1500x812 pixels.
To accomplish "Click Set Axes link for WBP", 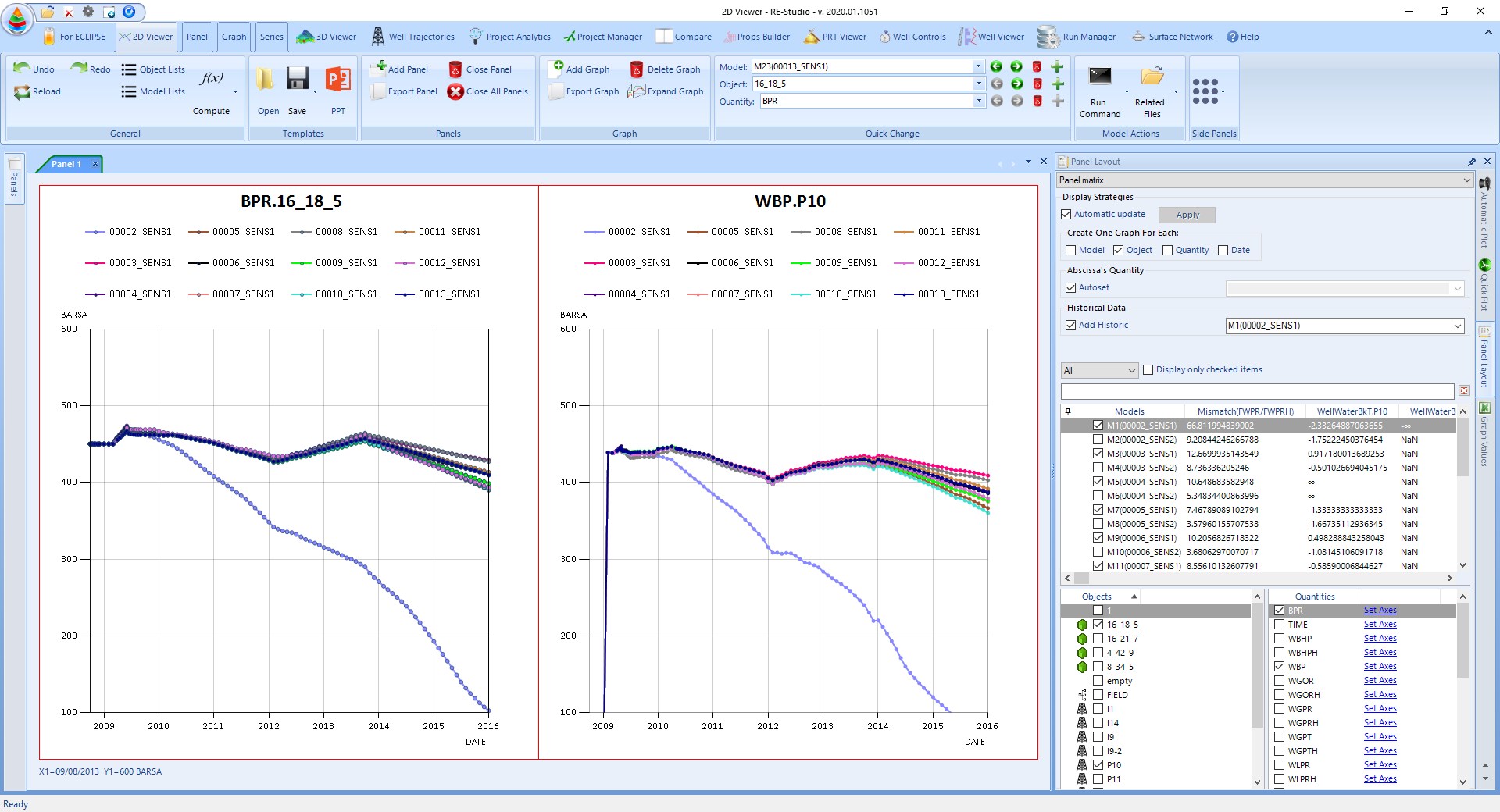I will [x=1380, y=667].
